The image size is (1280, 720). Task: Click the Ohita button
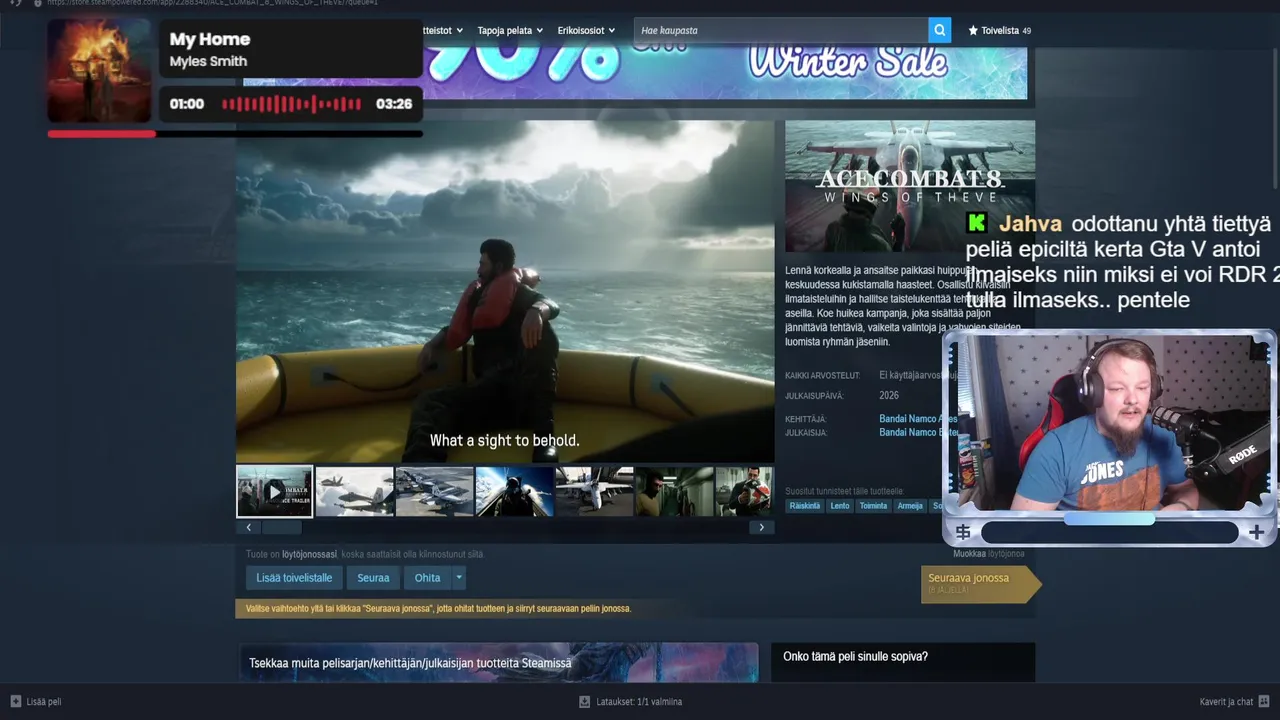[427, 578]
